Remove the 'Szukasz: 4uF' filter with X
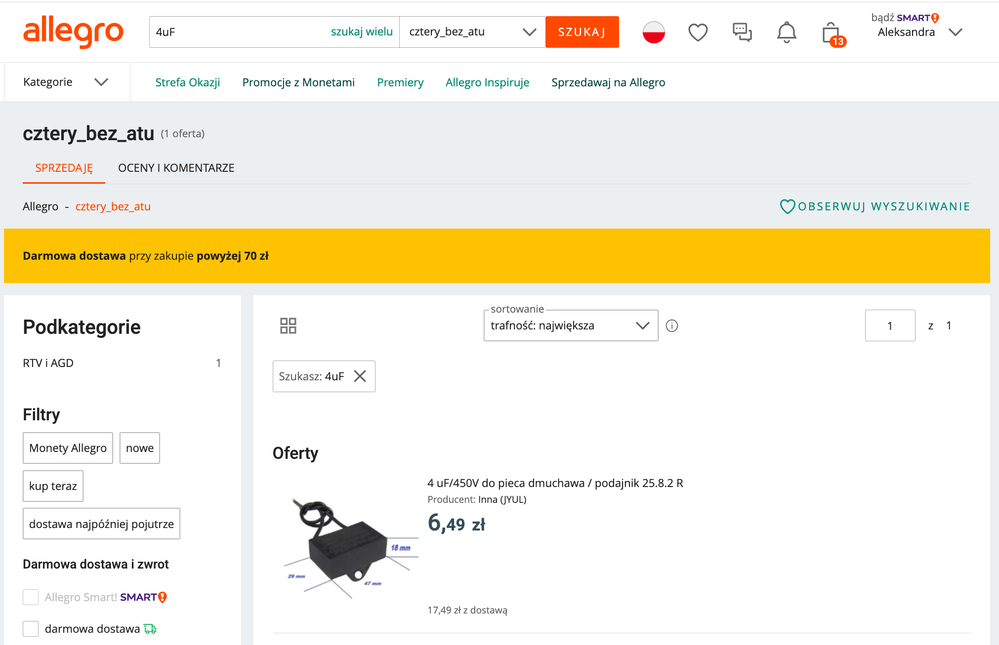Image resolution: width=999 pixels, height=645 pixels. [x=360, y=376]
